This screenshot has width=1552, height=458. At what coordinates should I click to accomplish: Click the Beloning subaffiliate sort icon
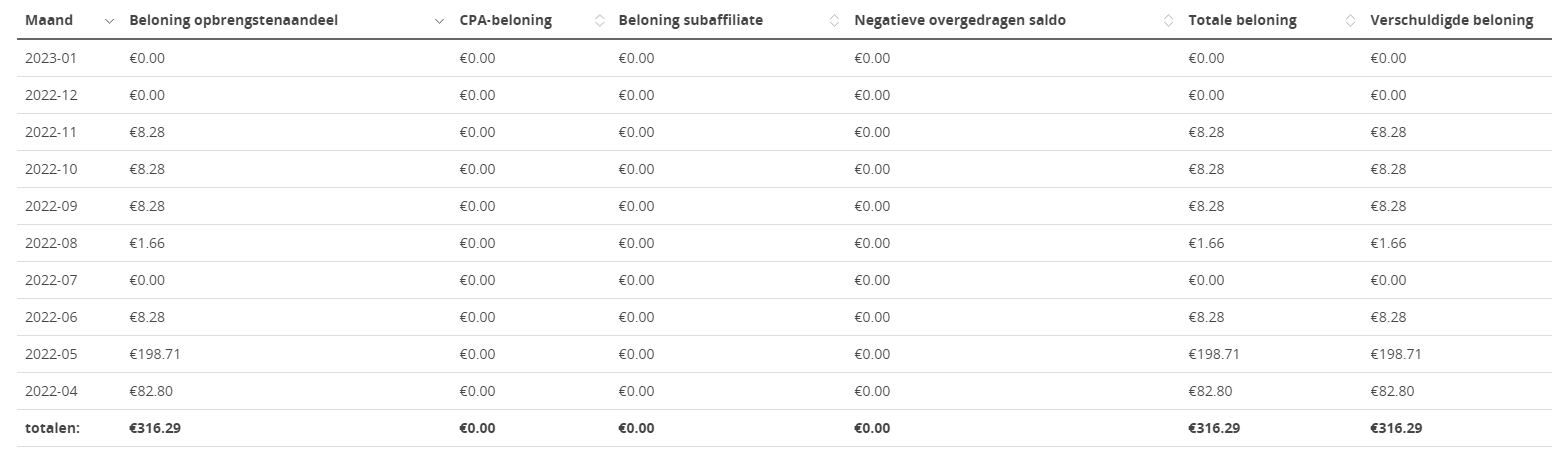point(835,21)
